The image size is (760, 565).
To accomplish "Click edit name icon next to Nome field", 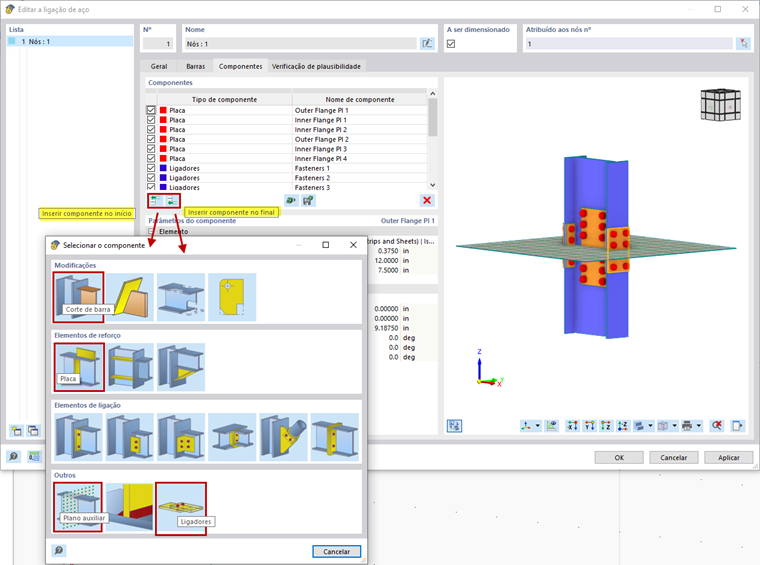I will pyautogui.click(x=427, y=44).
